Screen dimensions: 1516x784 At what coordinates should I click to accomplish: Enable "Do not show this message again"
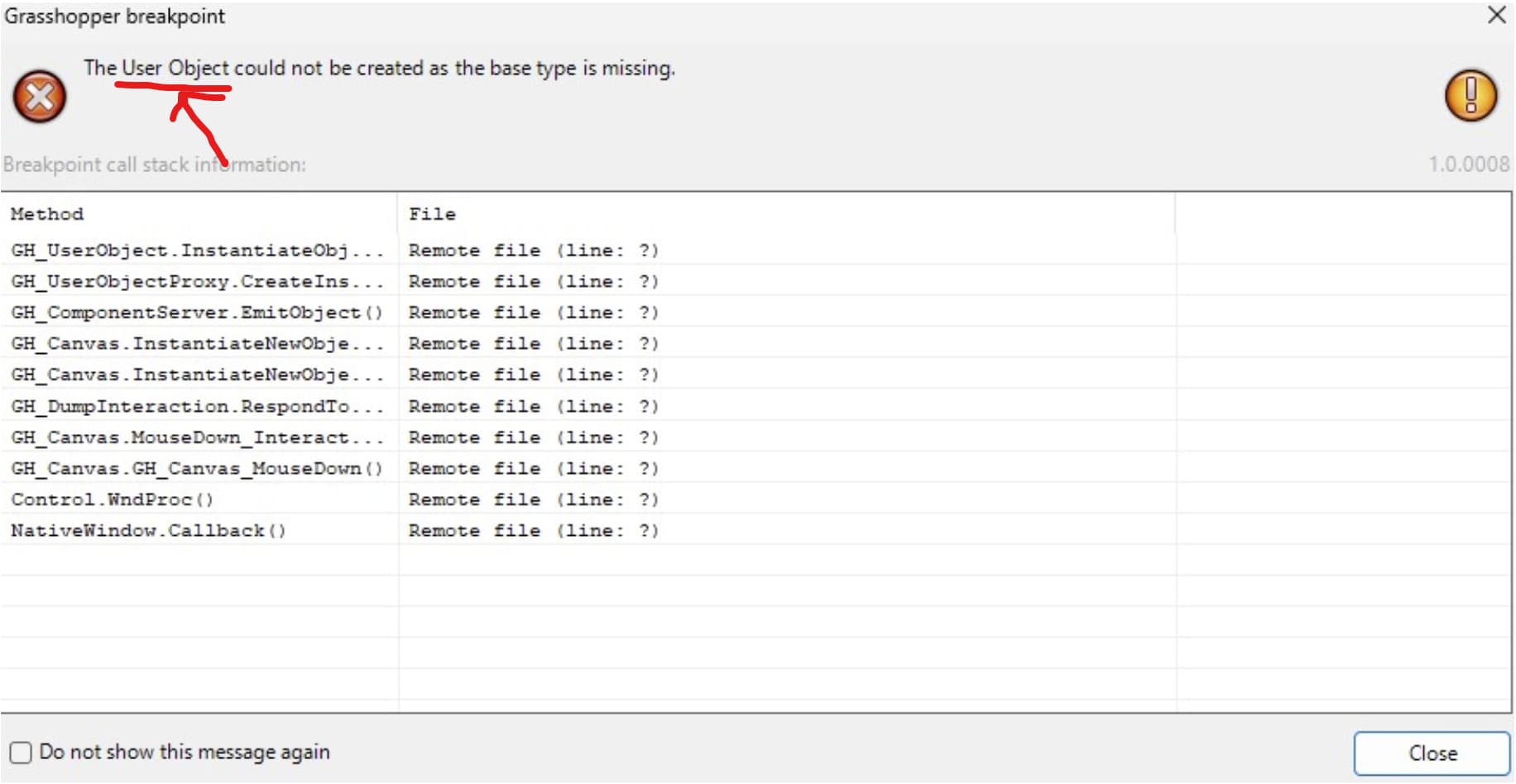(x=21, y=752)
